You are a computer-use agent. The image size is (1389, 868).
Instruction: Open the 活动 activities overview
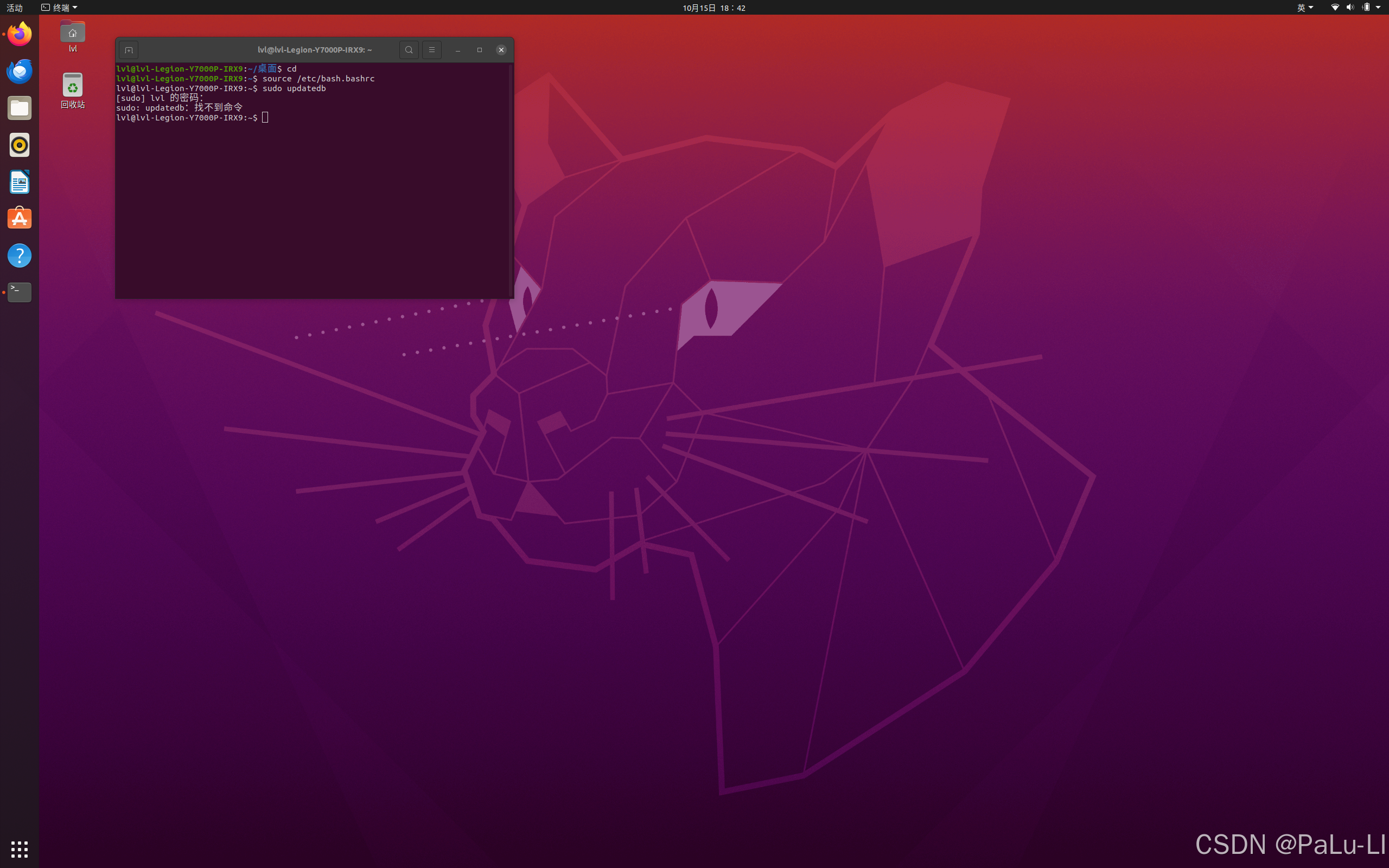pos(14,8)
